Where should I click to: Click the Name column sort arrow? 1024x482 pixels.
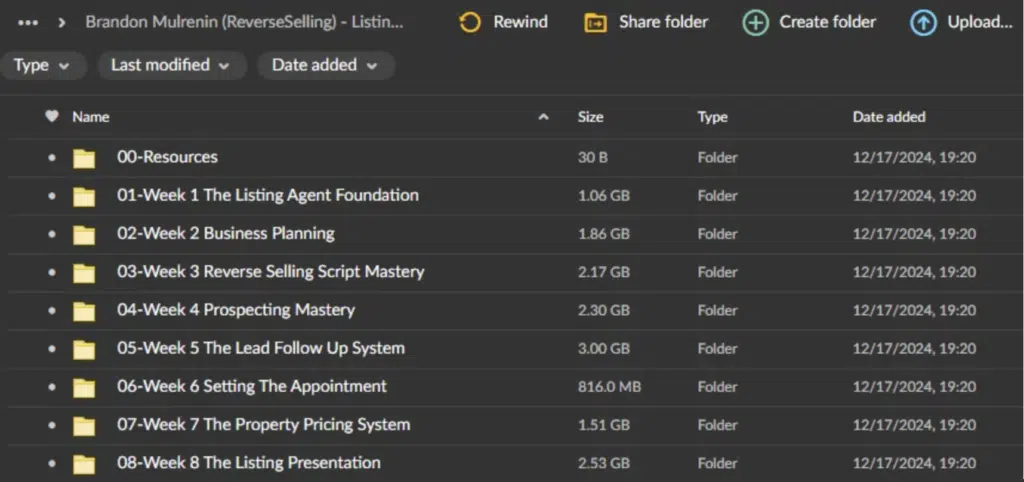click(x=543, y=118)
